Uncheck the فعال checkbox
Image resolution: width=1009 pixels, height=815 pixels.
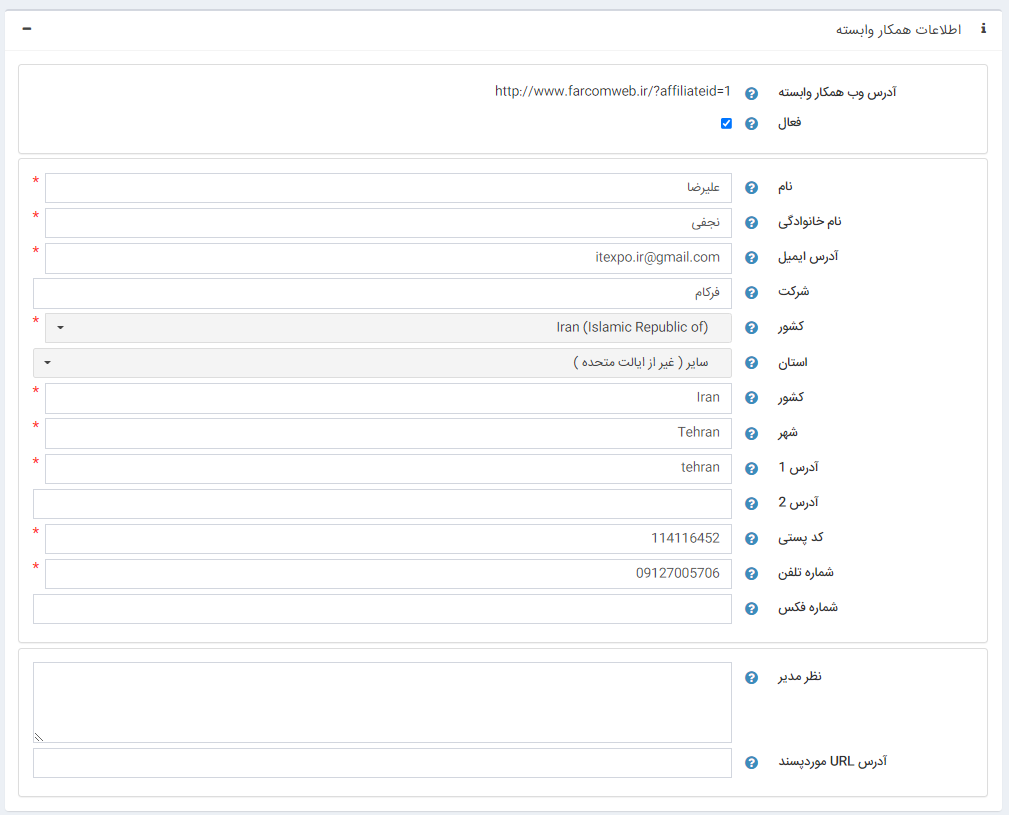tap(726, 124)
